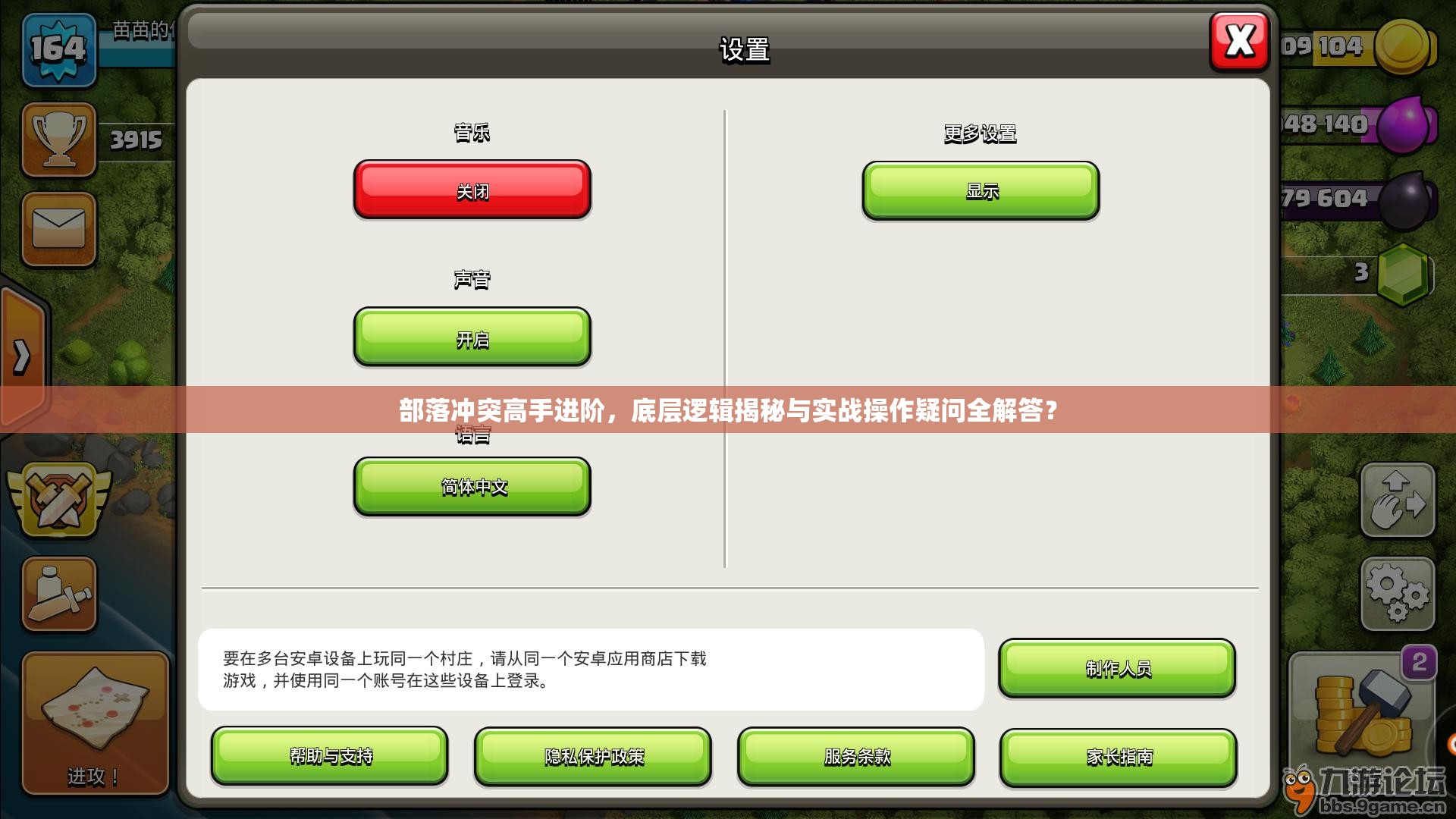Open the language selector 简体中文
This screenshot has width=1456, height=819.
(x=472, y=486)
